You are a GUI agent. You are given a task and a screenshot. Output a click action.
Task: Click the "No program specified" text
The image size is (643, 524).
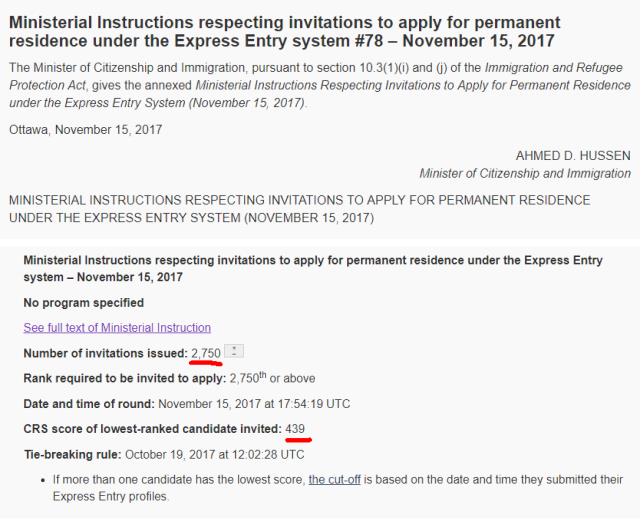[x=83, y=302]
